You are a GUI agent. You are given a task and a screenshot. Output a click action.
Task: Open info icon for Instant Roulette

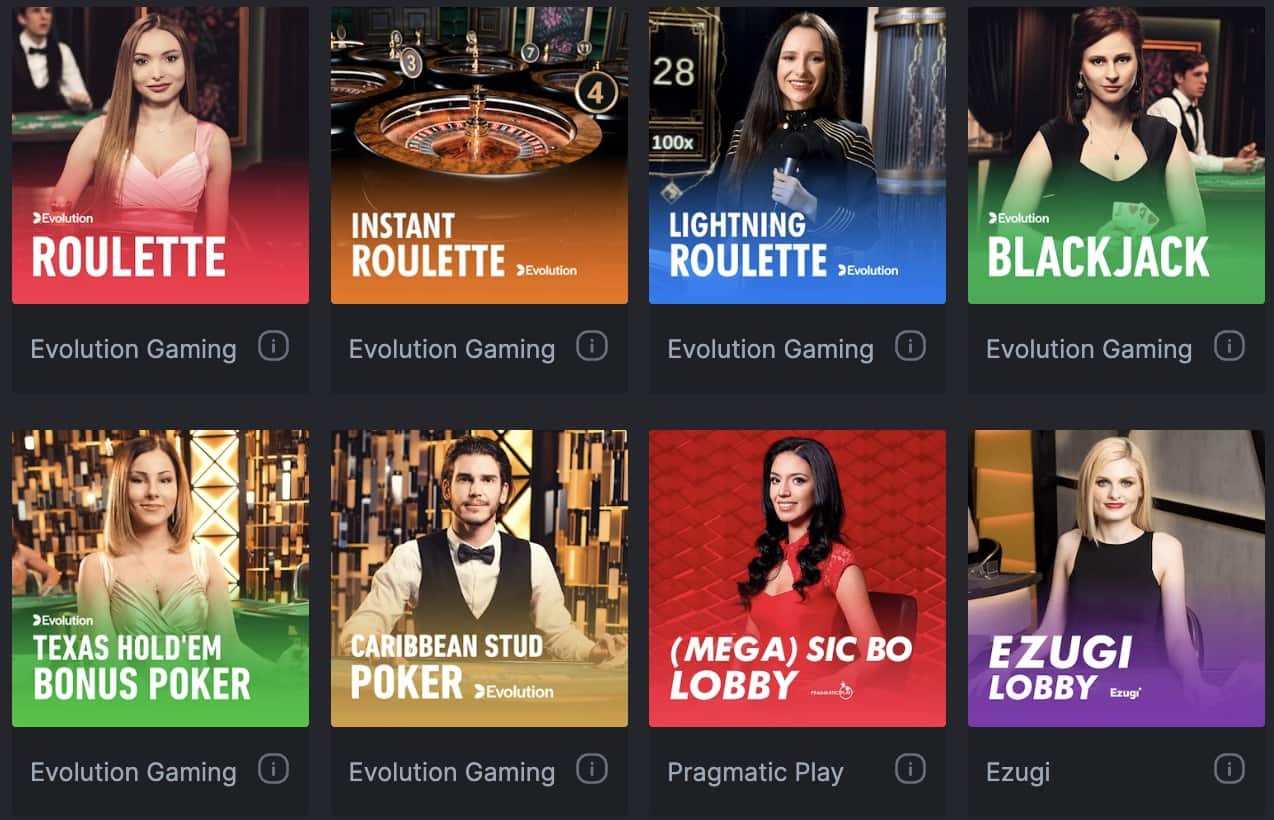pyautogui.click(x=592, y=346)
